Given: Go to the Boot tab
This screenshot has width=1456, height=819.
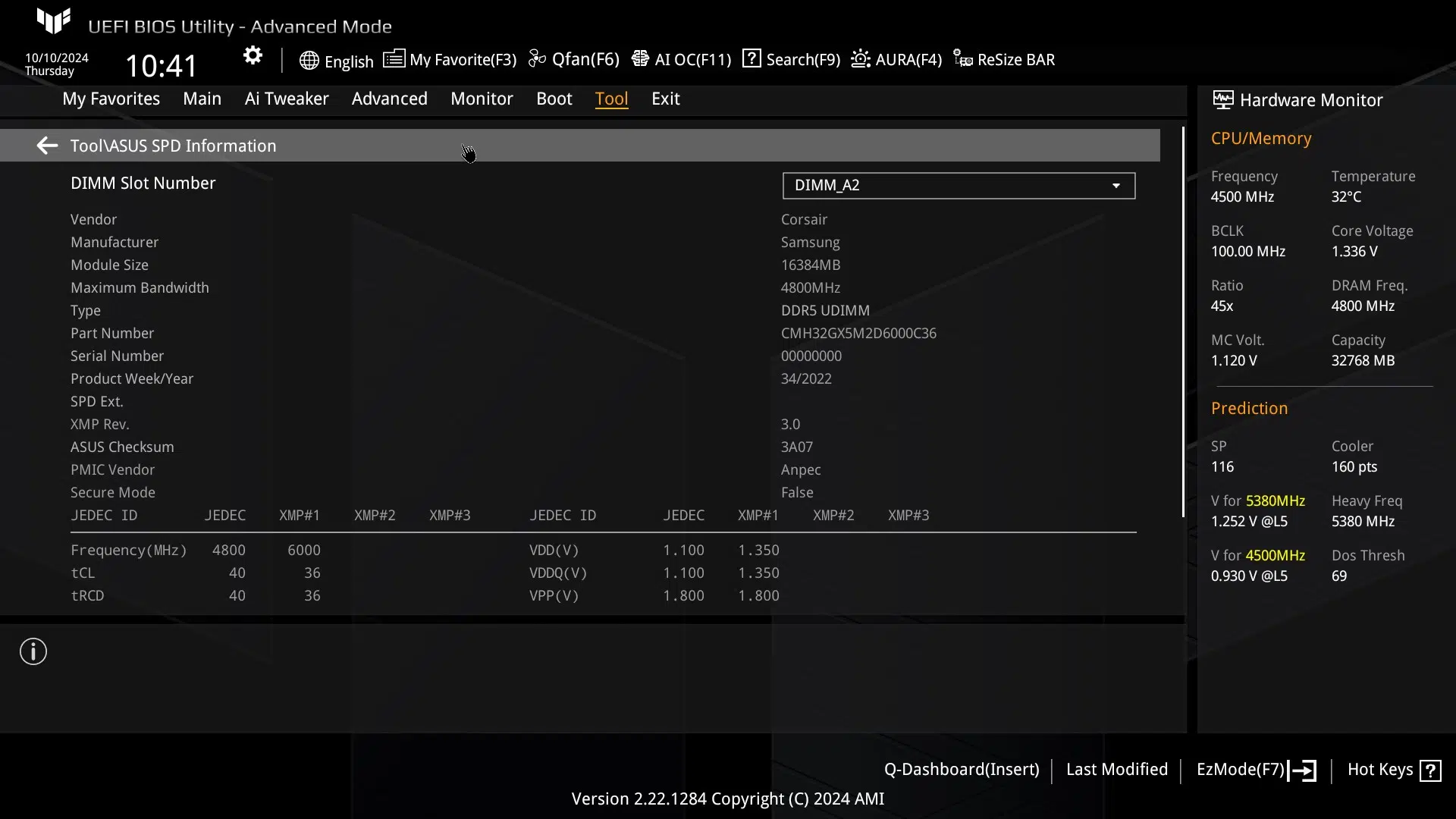Looking at the screenshot, I should [x=554, y=99].
